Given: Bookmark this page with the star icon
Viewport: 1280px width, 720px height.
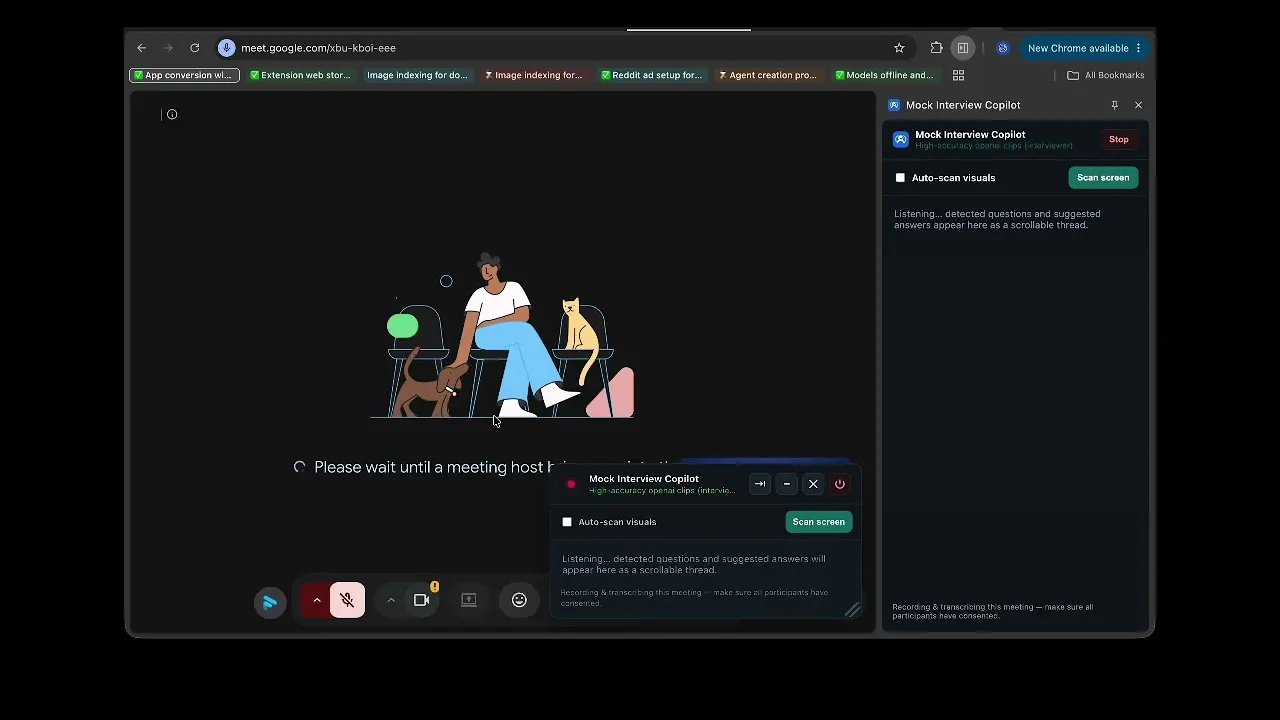Looking at the screenshot, I should coord(899,48).
